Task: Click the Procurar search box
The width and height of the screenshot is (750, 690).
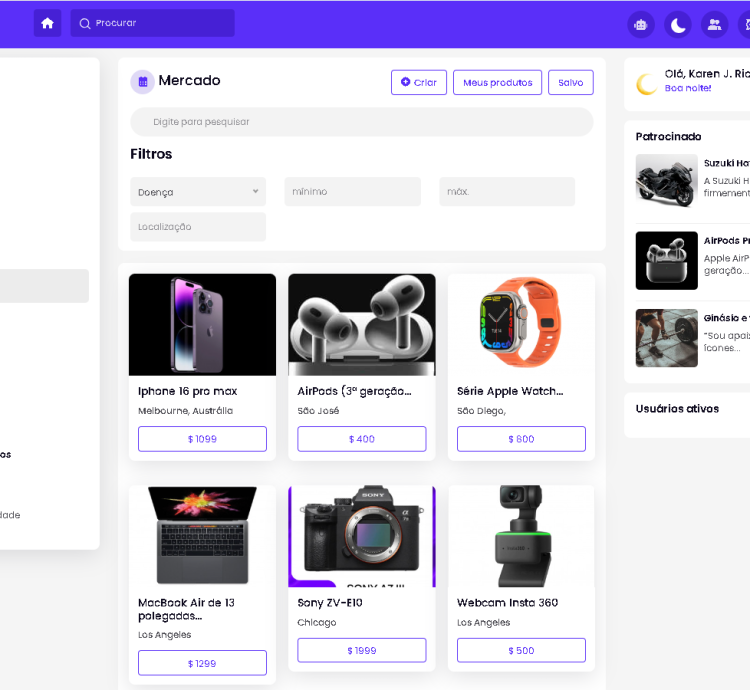Action: 152,23
